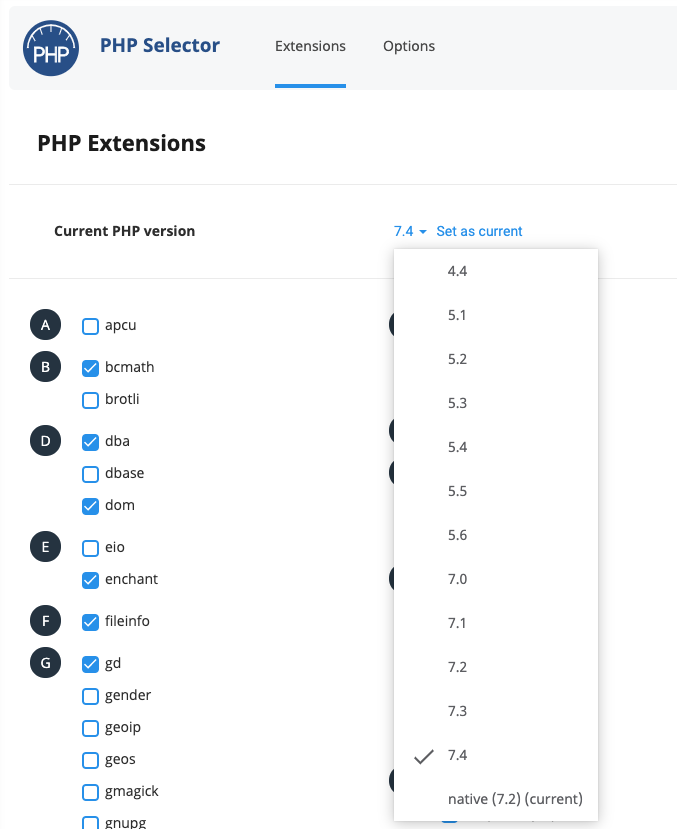677x829 pixels.
Task: Click the letter F group badge
Action: pyautogui.click(x=45, y=621)
